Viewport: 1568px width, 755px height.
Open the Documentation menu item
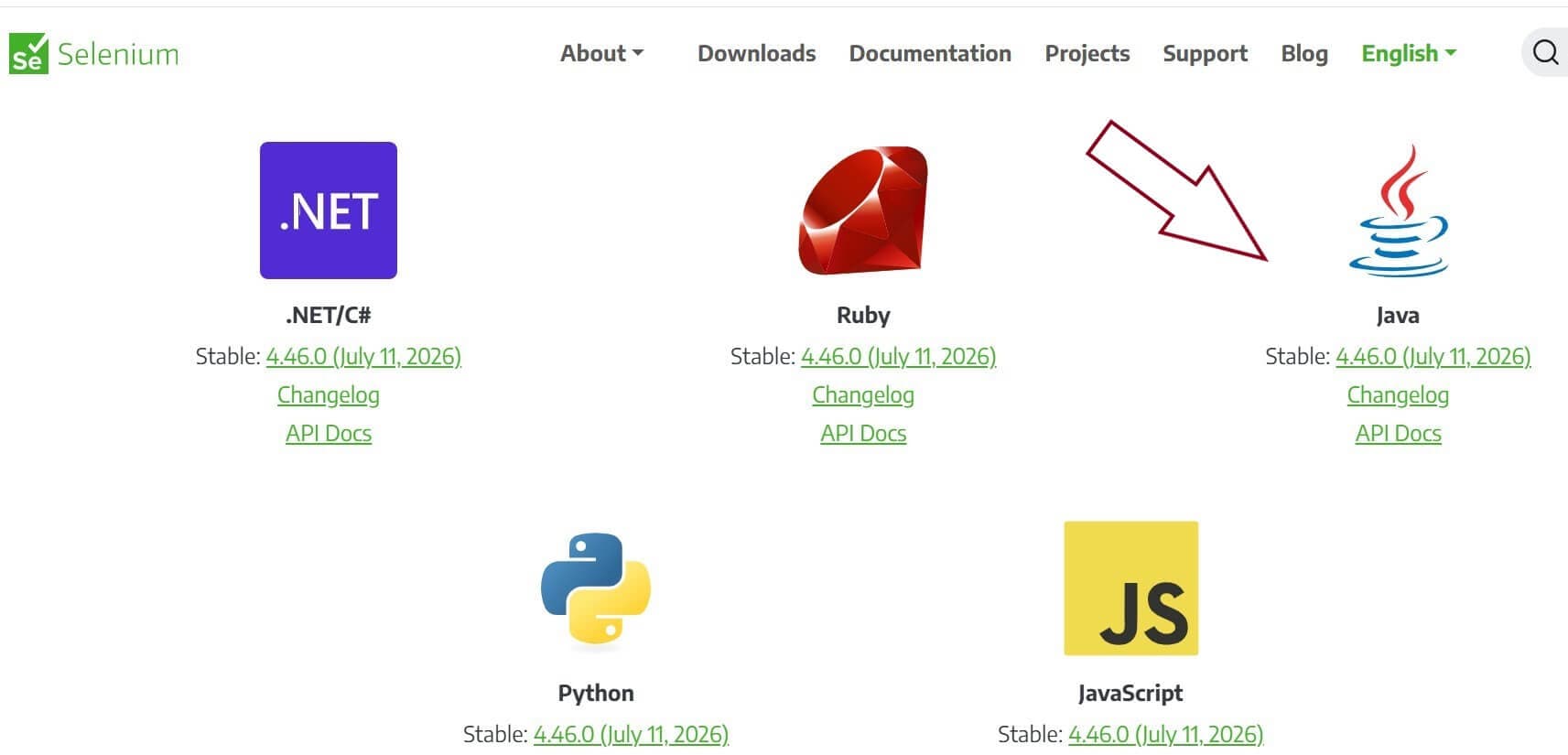point(930,53)
